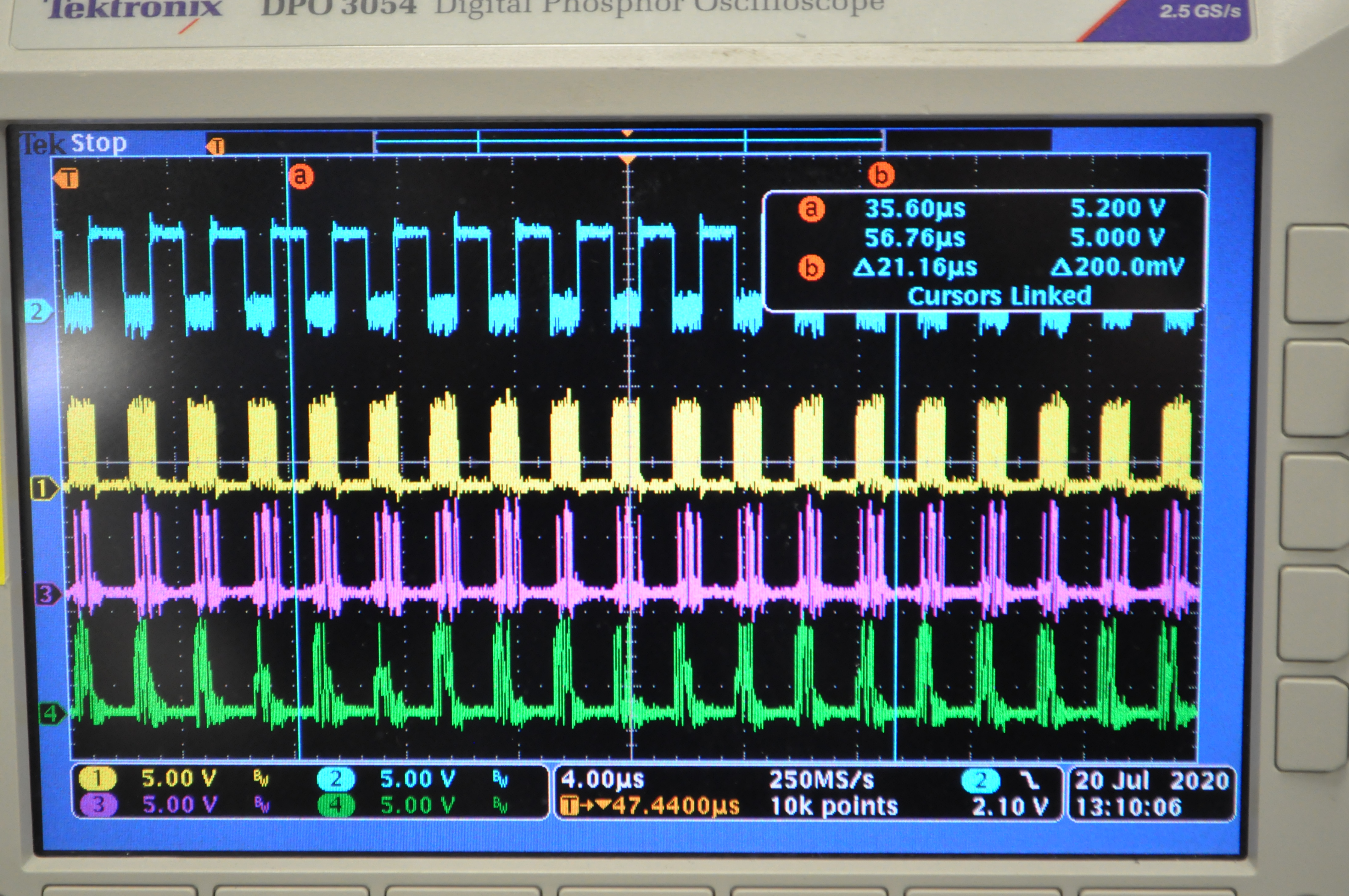Click the record overview bar at the top

click(629, 142)
